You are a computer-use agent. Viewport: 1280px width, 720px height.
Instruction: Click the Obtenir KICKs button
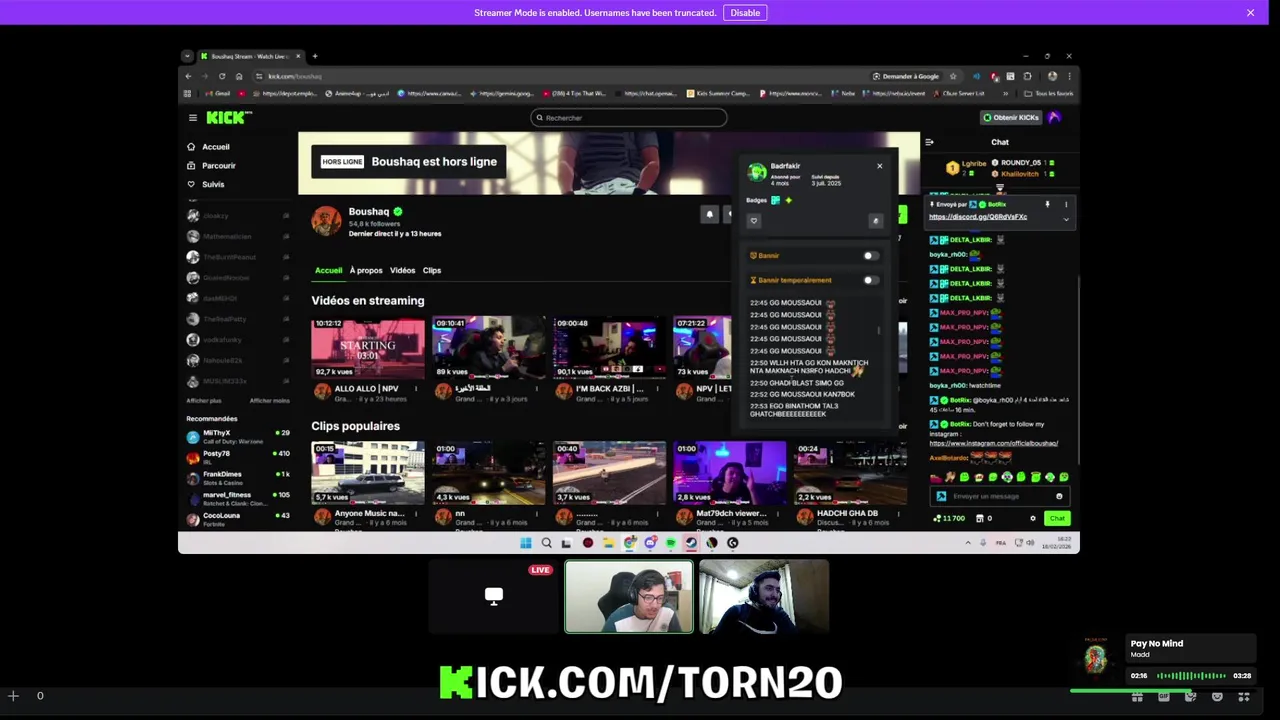point(1011,118)
